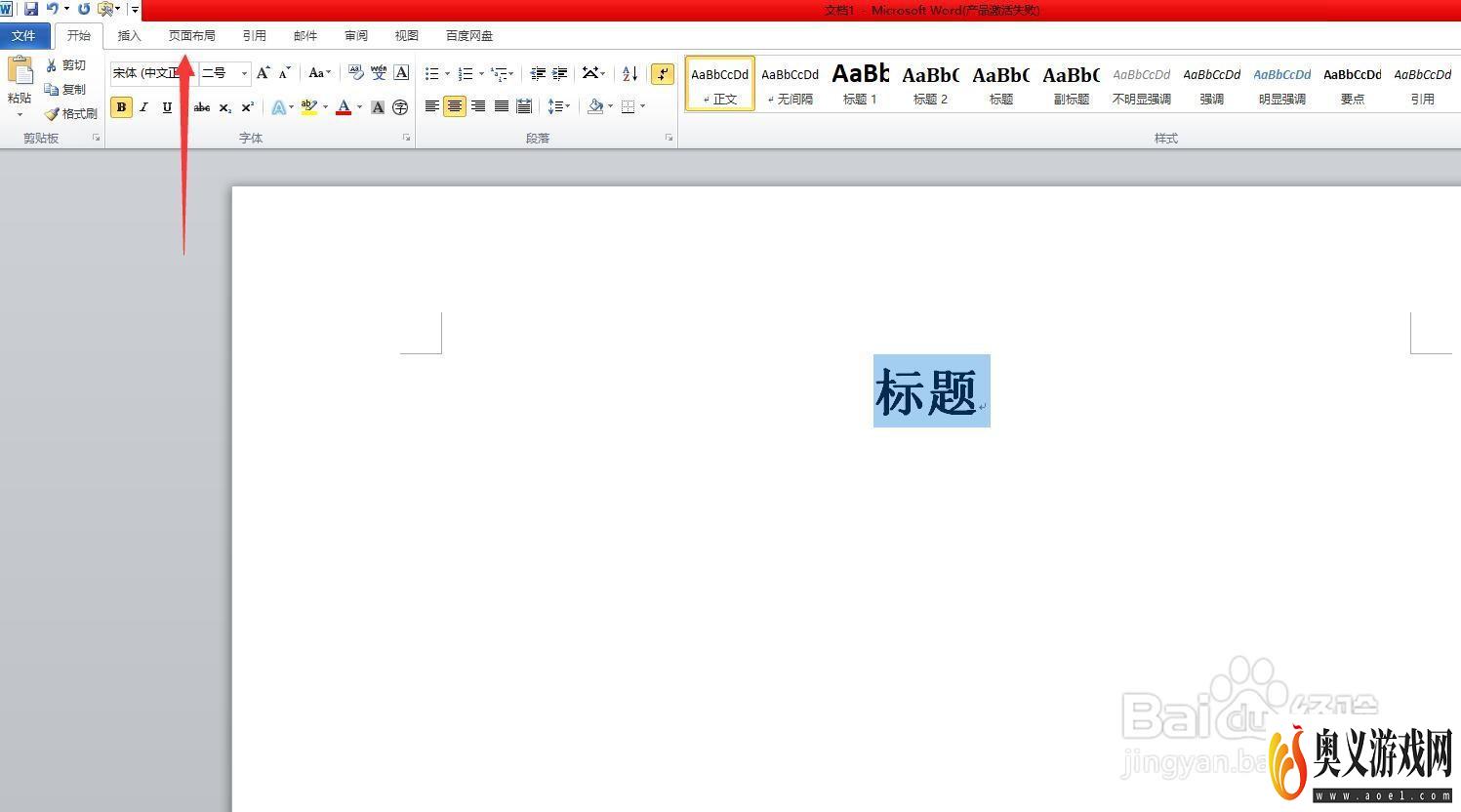The image size is (1461, 812).
Task: Toggle Show/Hide paragraph marks
Action: (663, 73)
